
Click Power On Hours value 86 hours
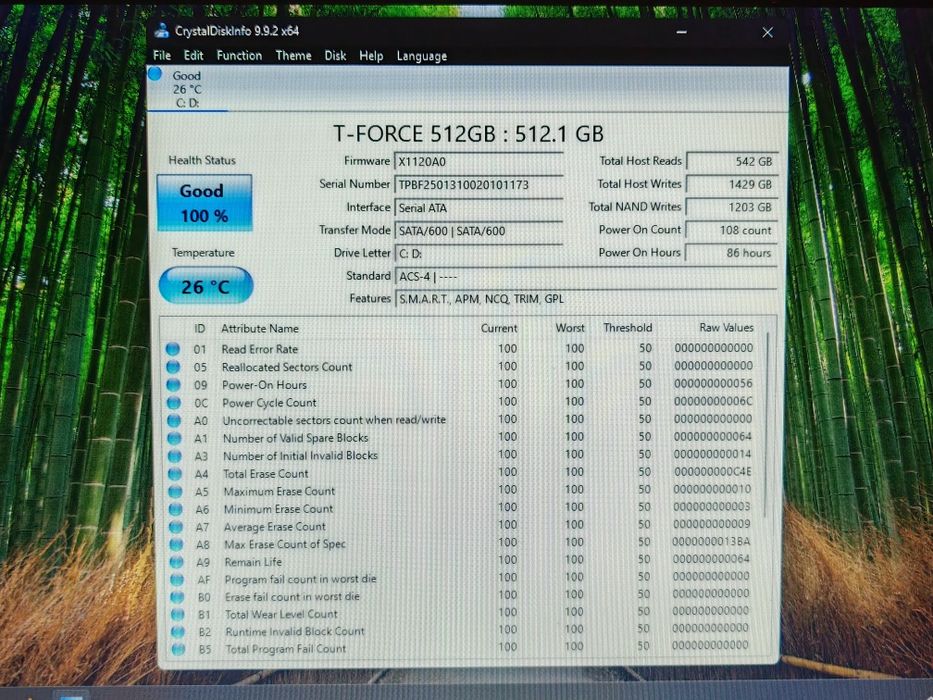pos(732,252)
